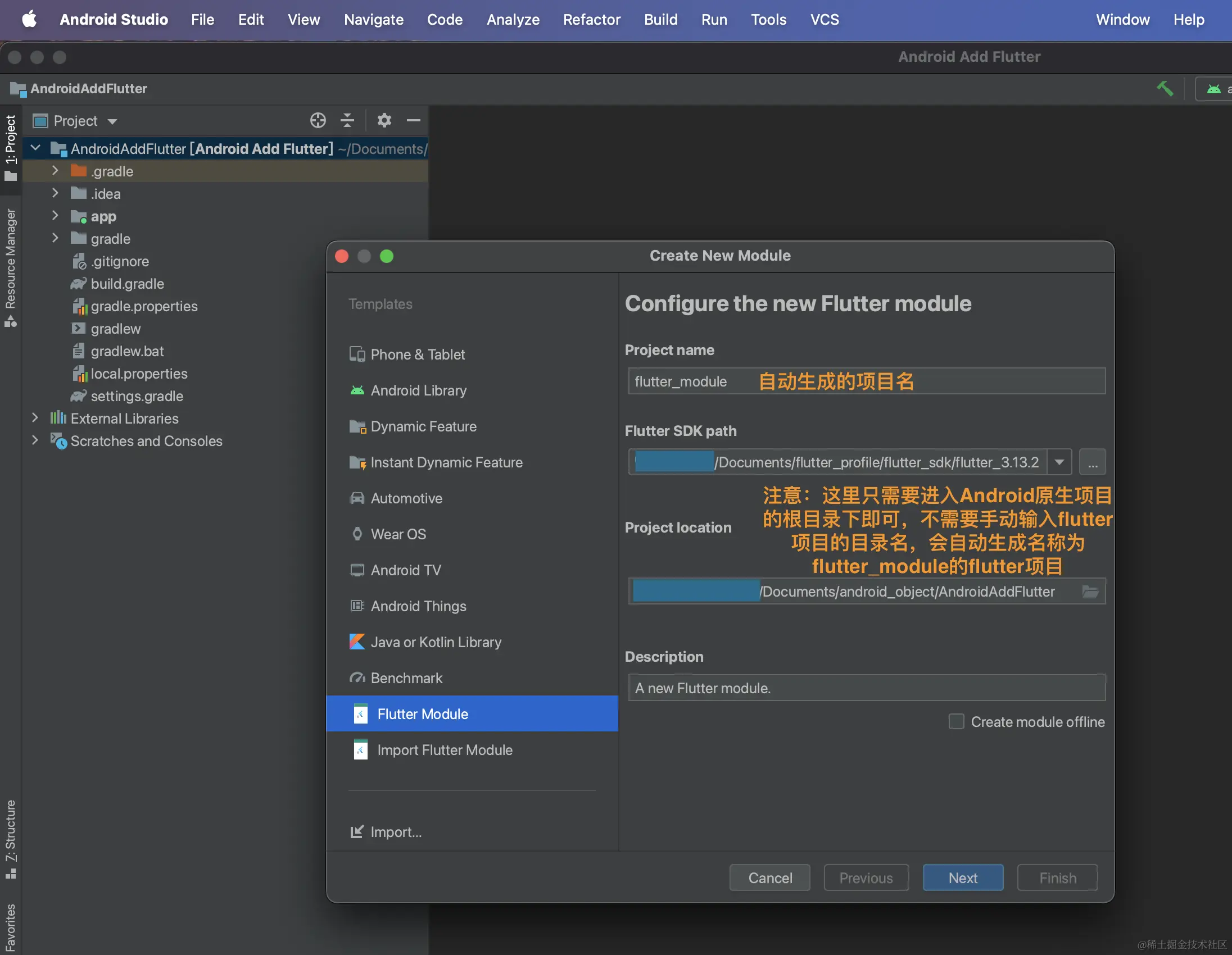Click the Description text field
Screen dimensions: 1232x955
(x=866, y=688)
